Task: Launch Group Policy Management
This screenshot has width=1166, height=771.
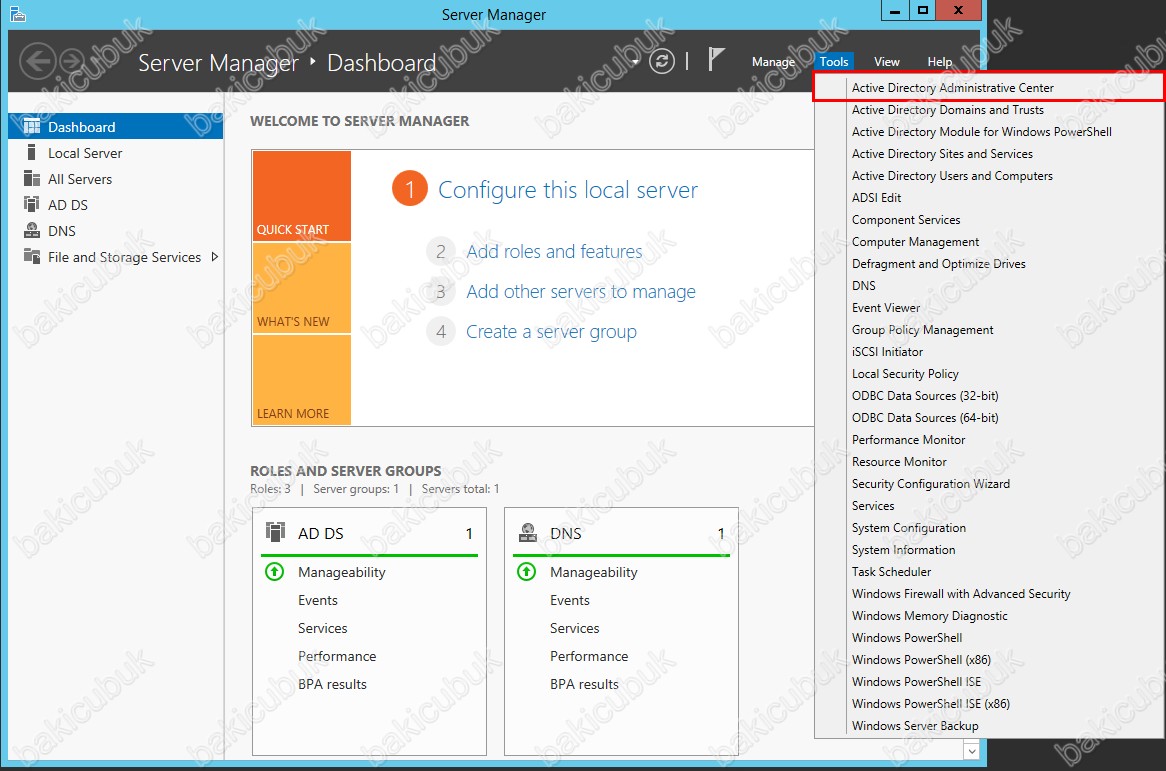Action: tap(989, 329)
